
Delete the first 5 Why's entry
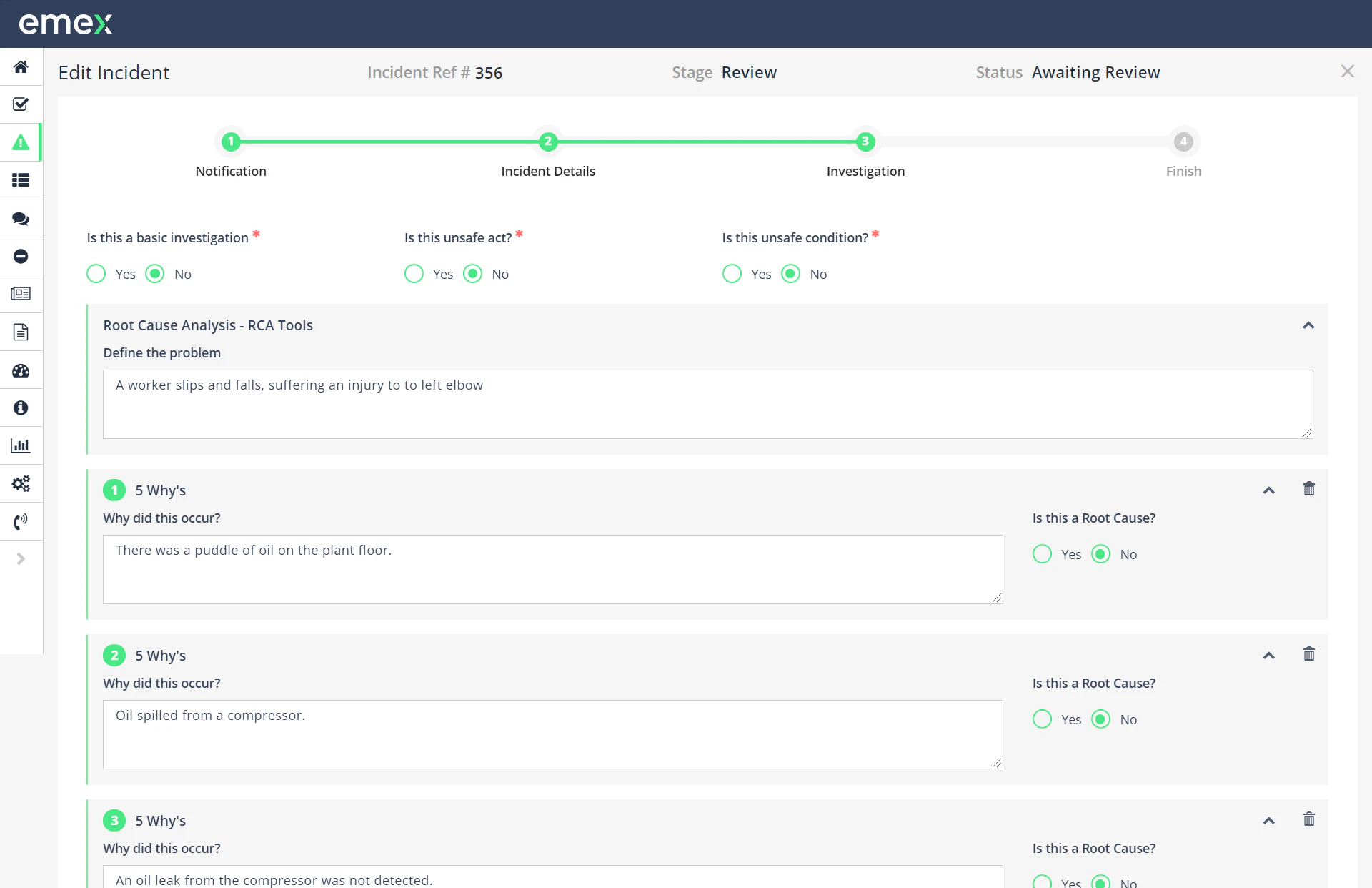pyautogui.click(x=1309, y=488)
